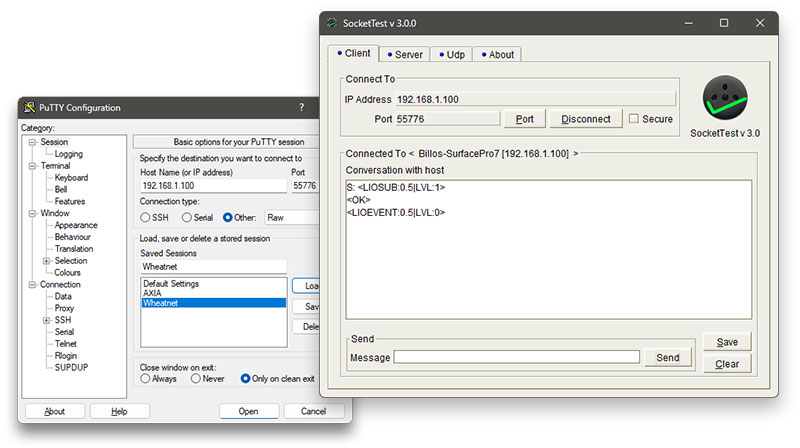The width and height of the screenshot is (800, 448).
Task: Open the Proxy category
Action: pos(64,308)
